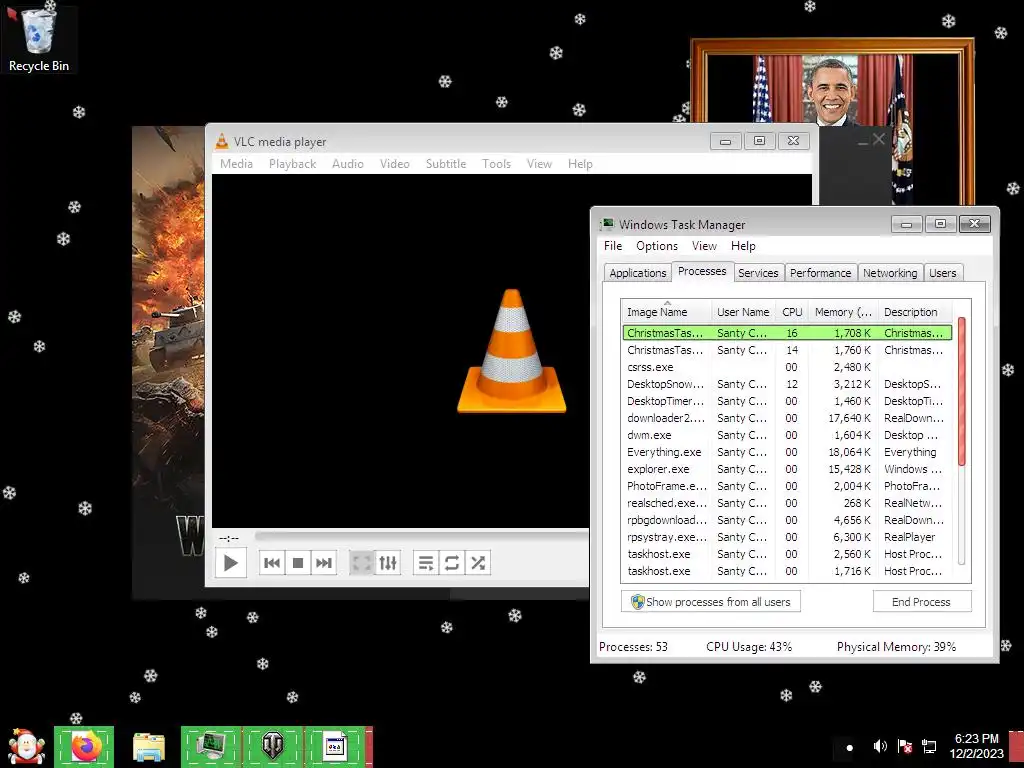Sort processes by CPU column

(792, 312)
